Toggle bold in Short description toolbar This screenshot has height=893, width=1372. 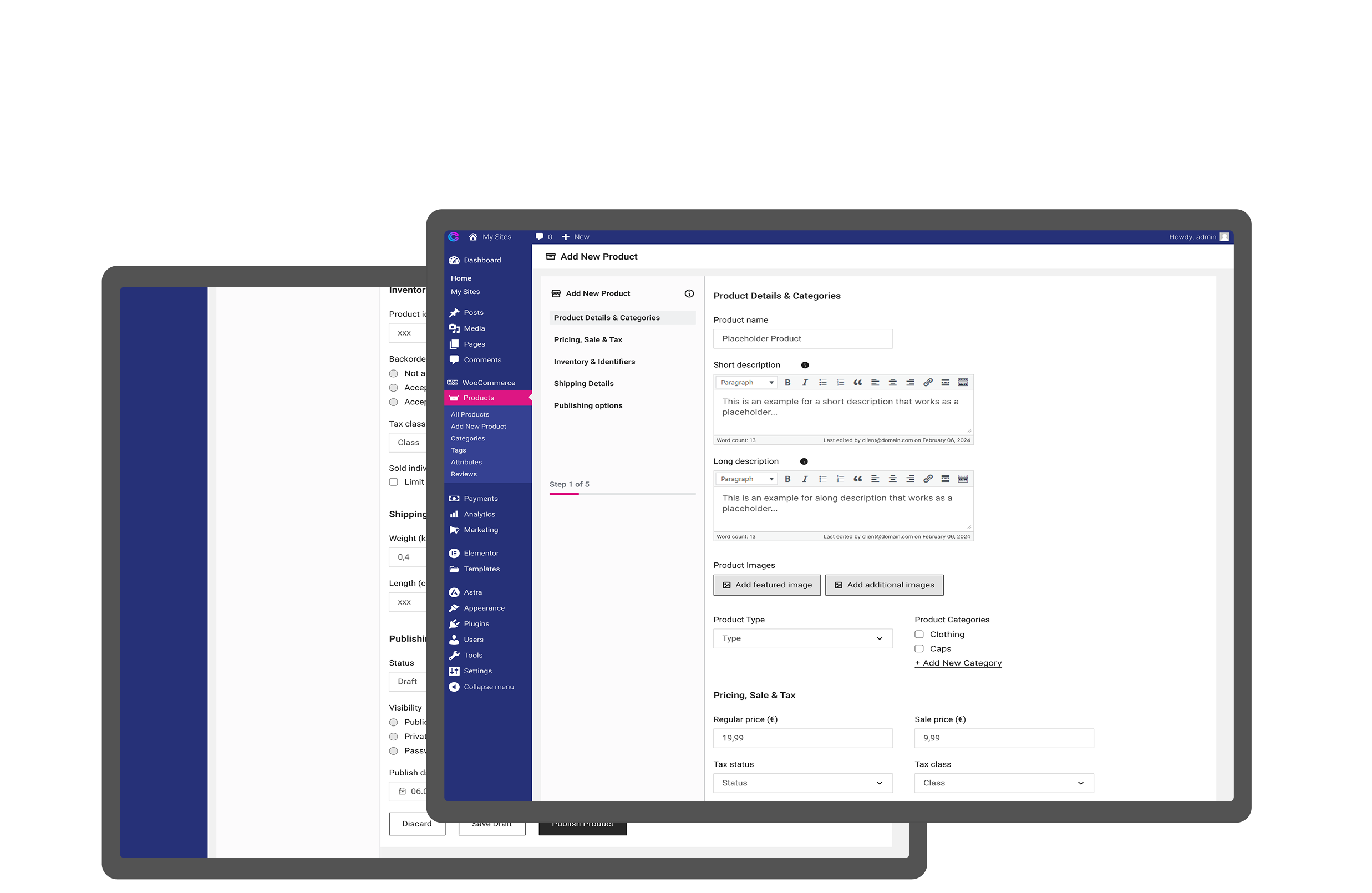coord(787,382)
